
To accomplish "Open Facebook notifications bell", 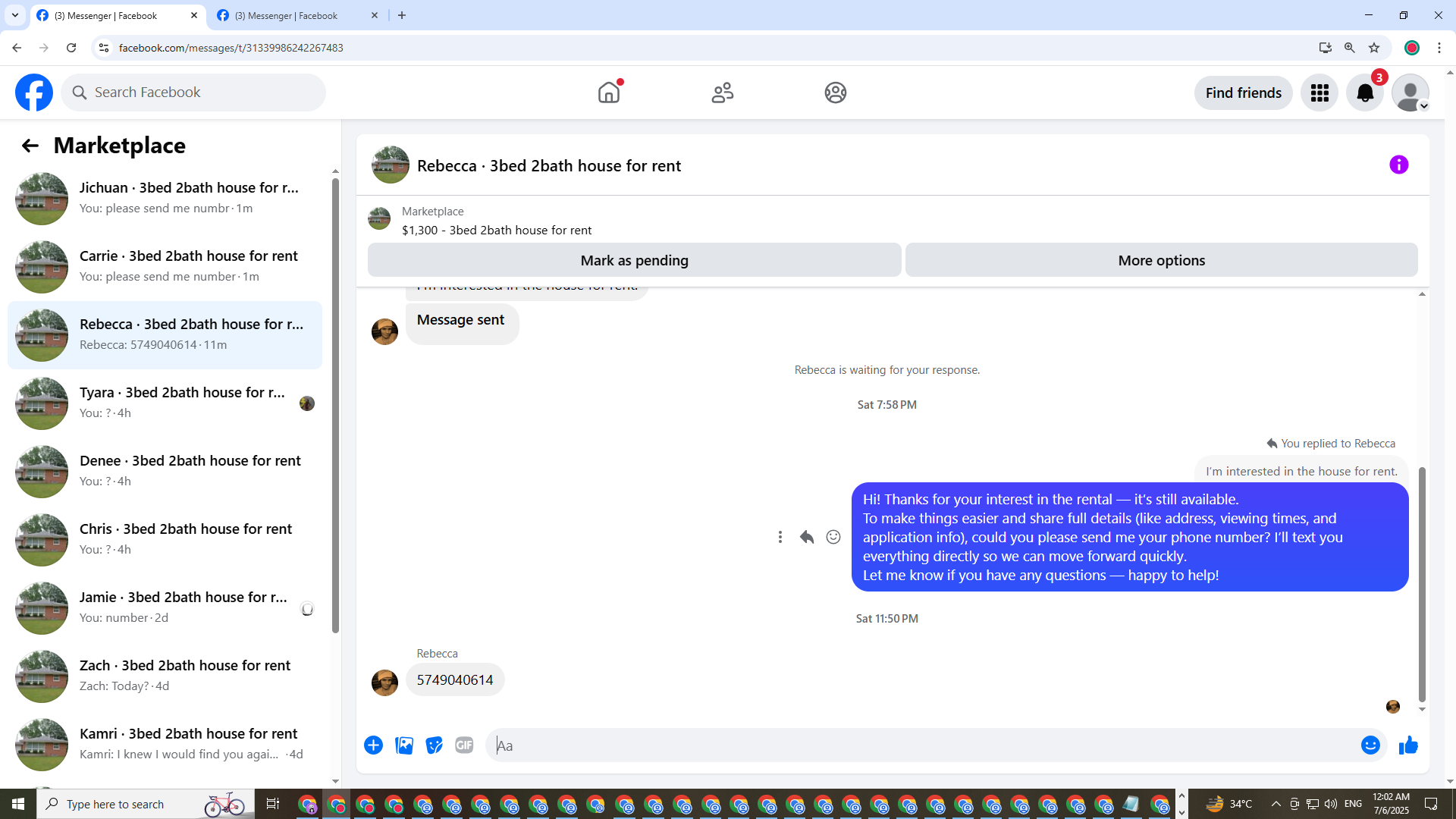I will 1364,93.
